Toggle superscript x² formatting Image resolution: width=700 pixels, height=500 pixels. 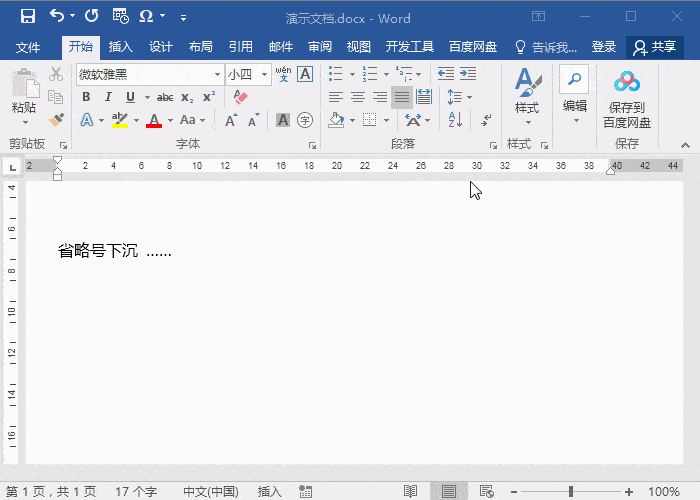coord(209,97)
